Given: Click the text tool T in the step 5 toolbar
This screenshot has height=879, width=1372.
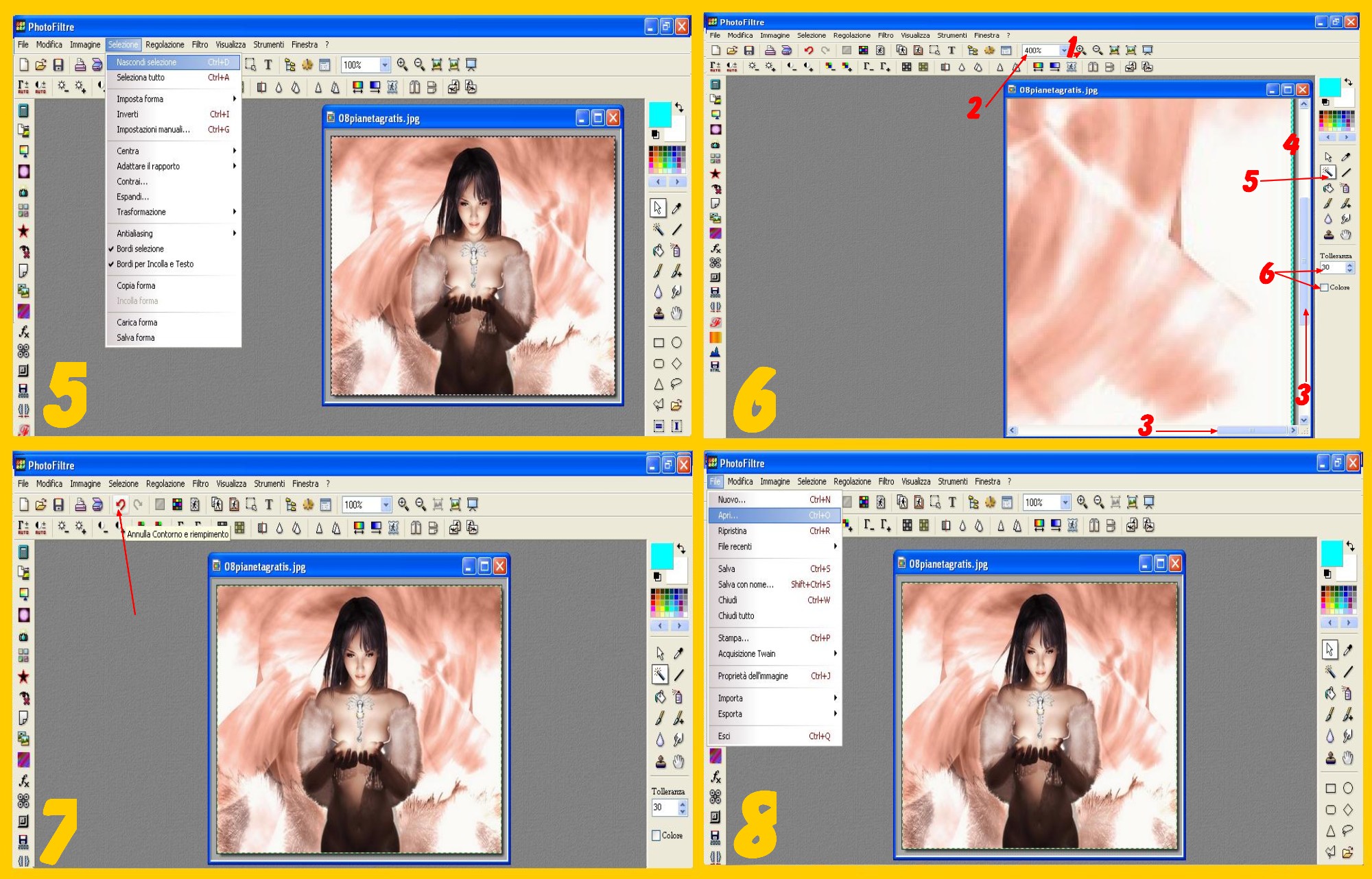Looking at the screenshot, I should pos(268,64).
